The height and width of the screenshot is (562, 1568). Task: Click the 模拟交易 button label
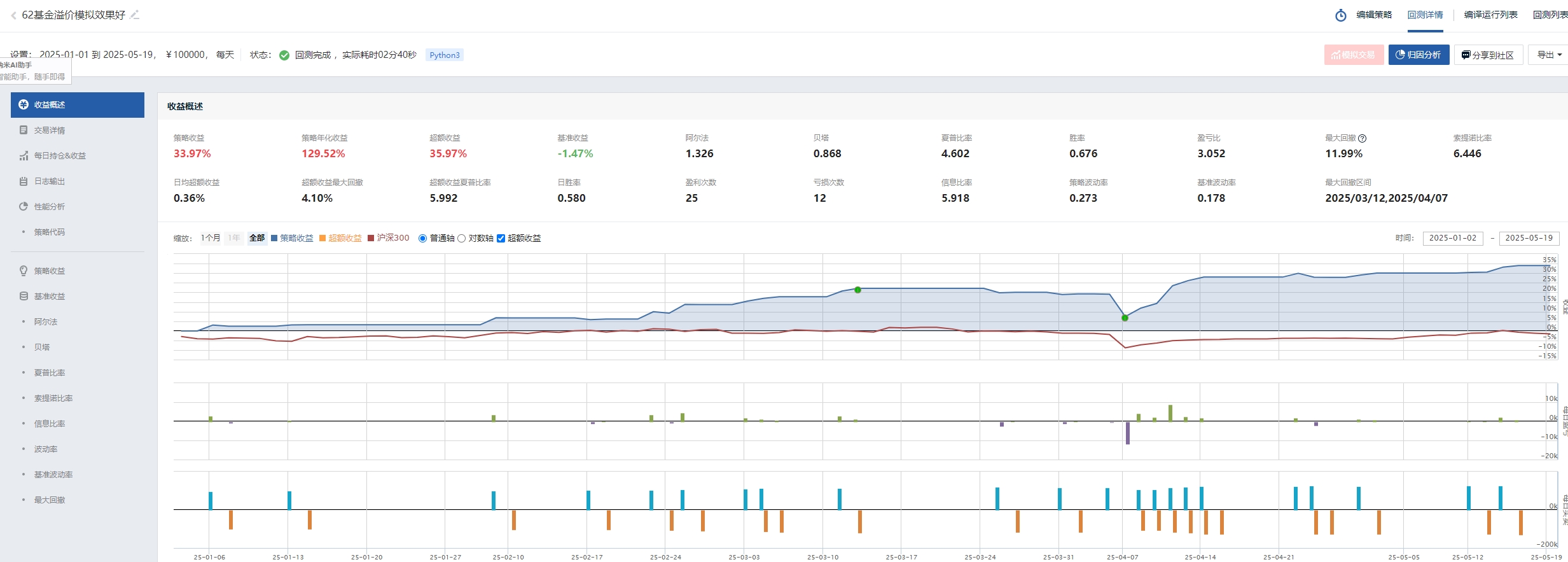tap(1358, 55)
